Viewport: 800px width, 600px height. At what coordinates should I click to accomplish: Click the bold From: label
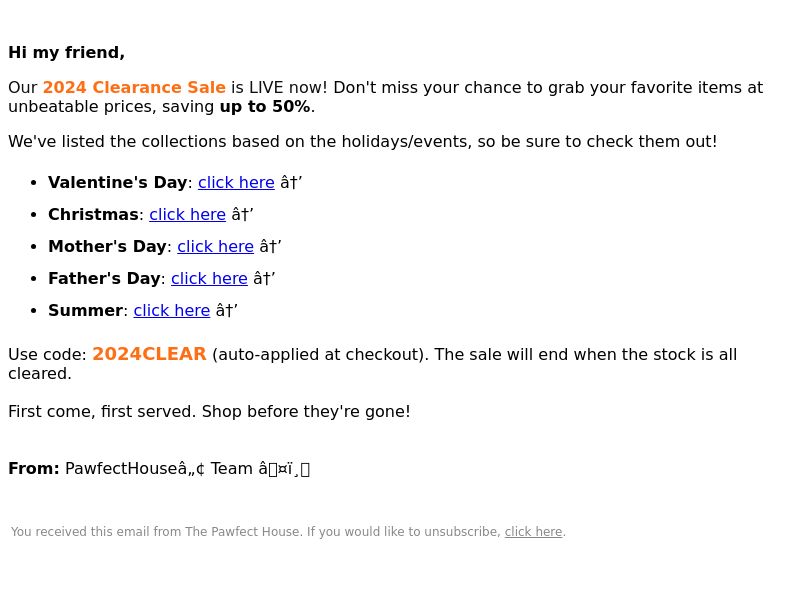point(34,469)
